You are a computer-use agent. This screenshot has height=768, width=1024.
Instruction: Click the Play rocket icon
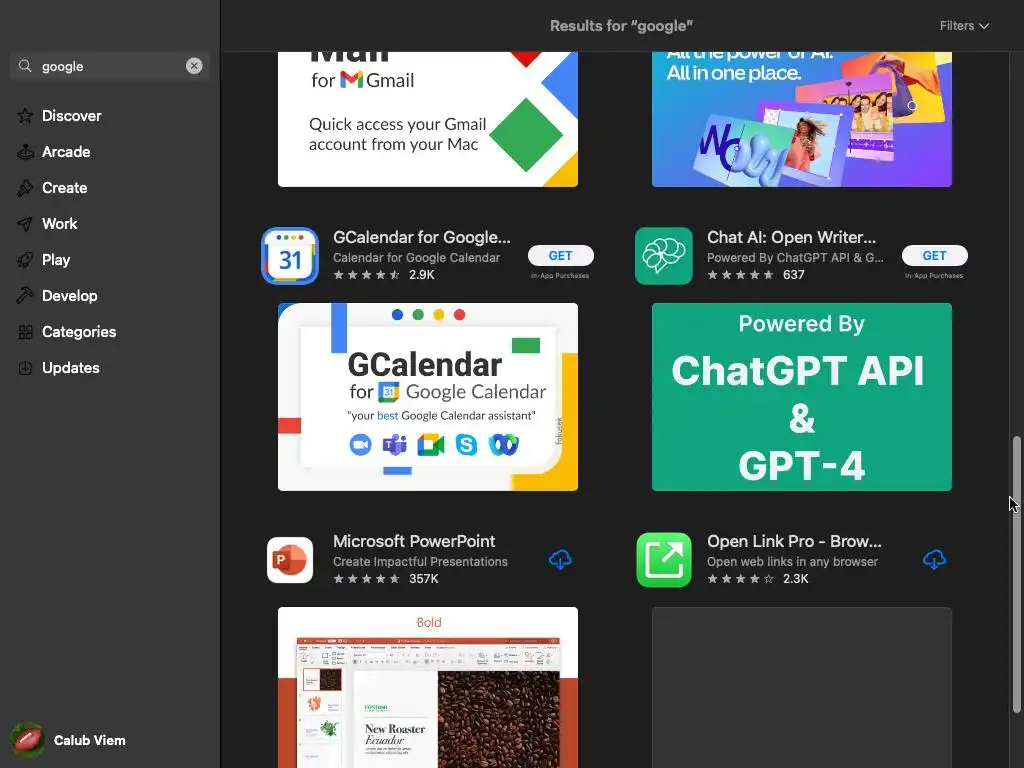[x=25, y=260]
